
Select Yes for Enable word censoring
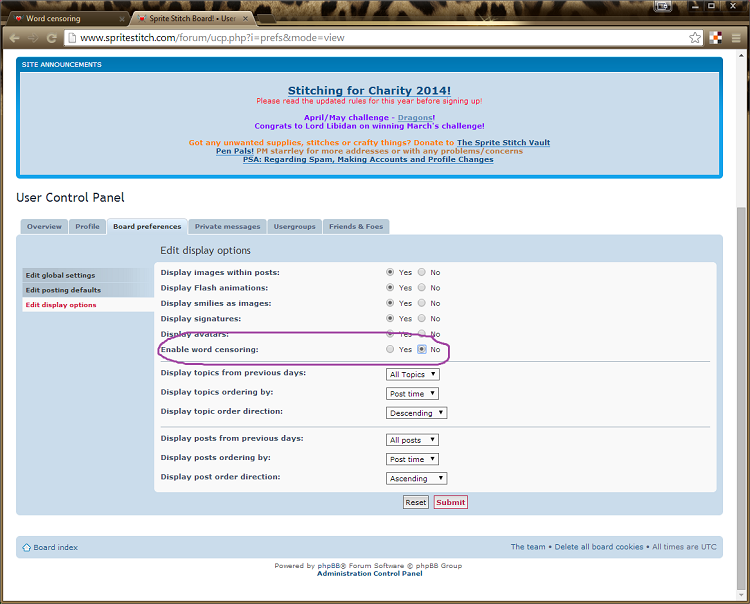(390, 349)
